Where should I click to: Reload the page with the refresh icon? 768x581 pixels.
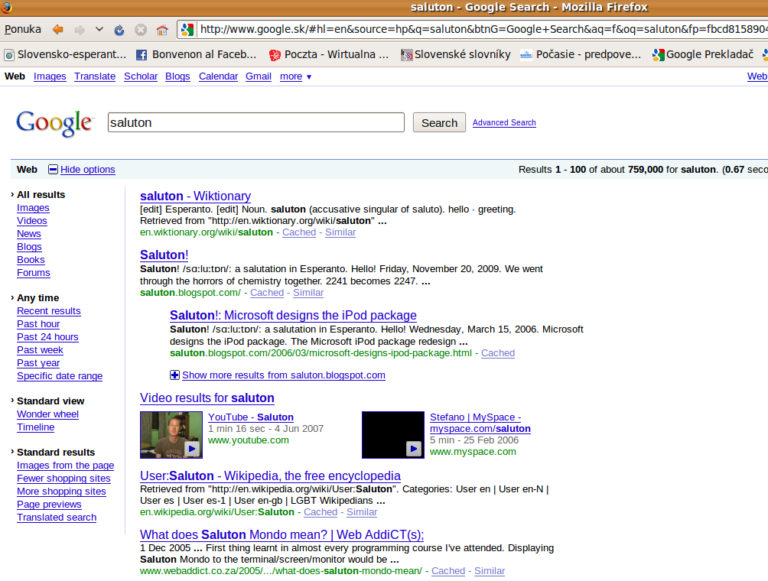click(x=119, y=30)
